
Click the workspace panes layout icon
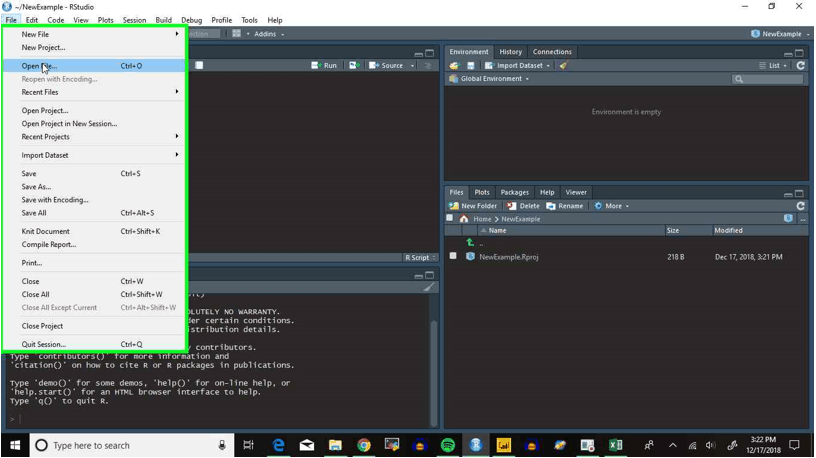tap(237, 34)
